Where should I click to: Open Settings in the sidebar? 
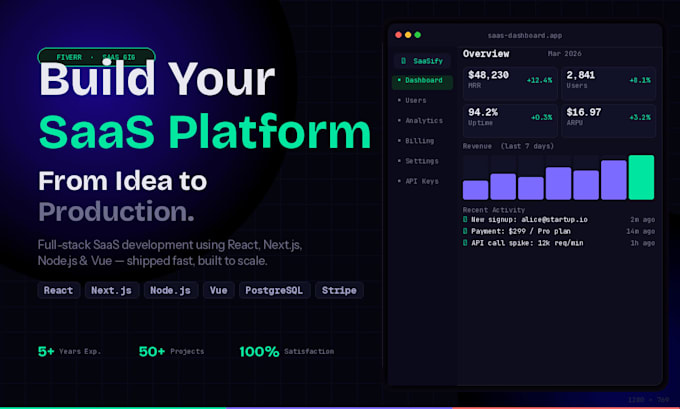tap(418, 161)
